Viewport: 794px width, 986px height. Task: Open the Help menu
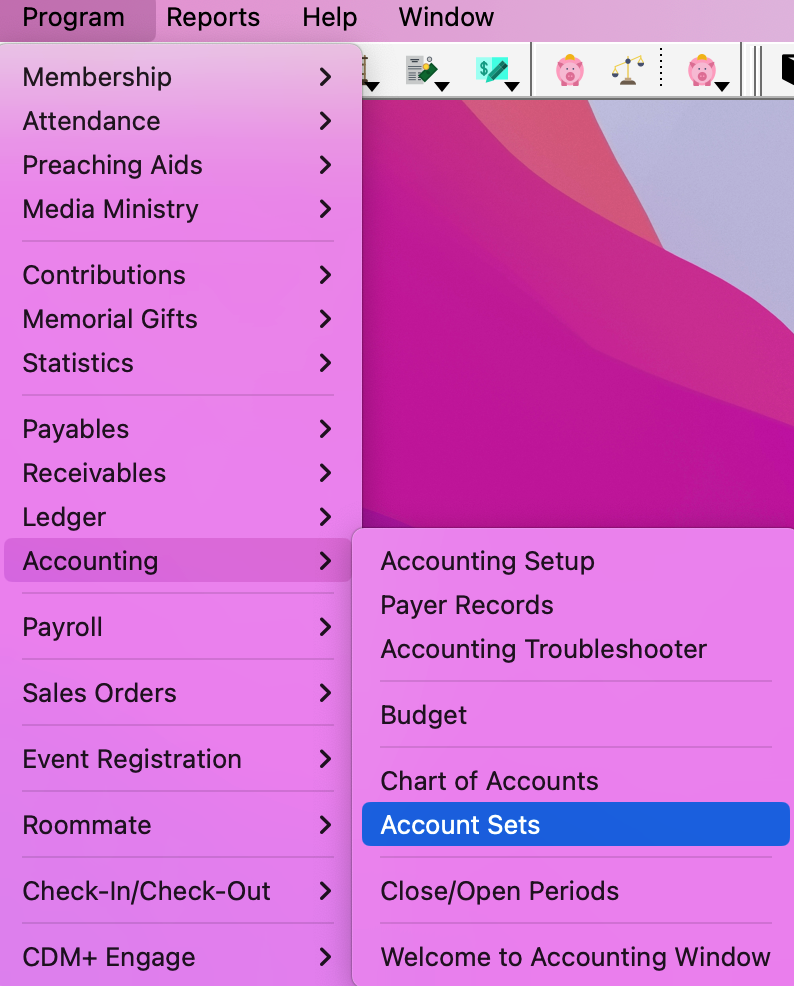pos(329,17)
